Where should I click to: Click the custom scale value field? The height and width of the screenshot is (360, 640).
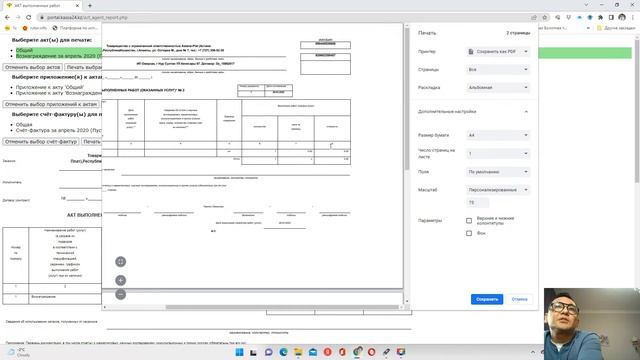pyautogui.click(x=478, y=202)
